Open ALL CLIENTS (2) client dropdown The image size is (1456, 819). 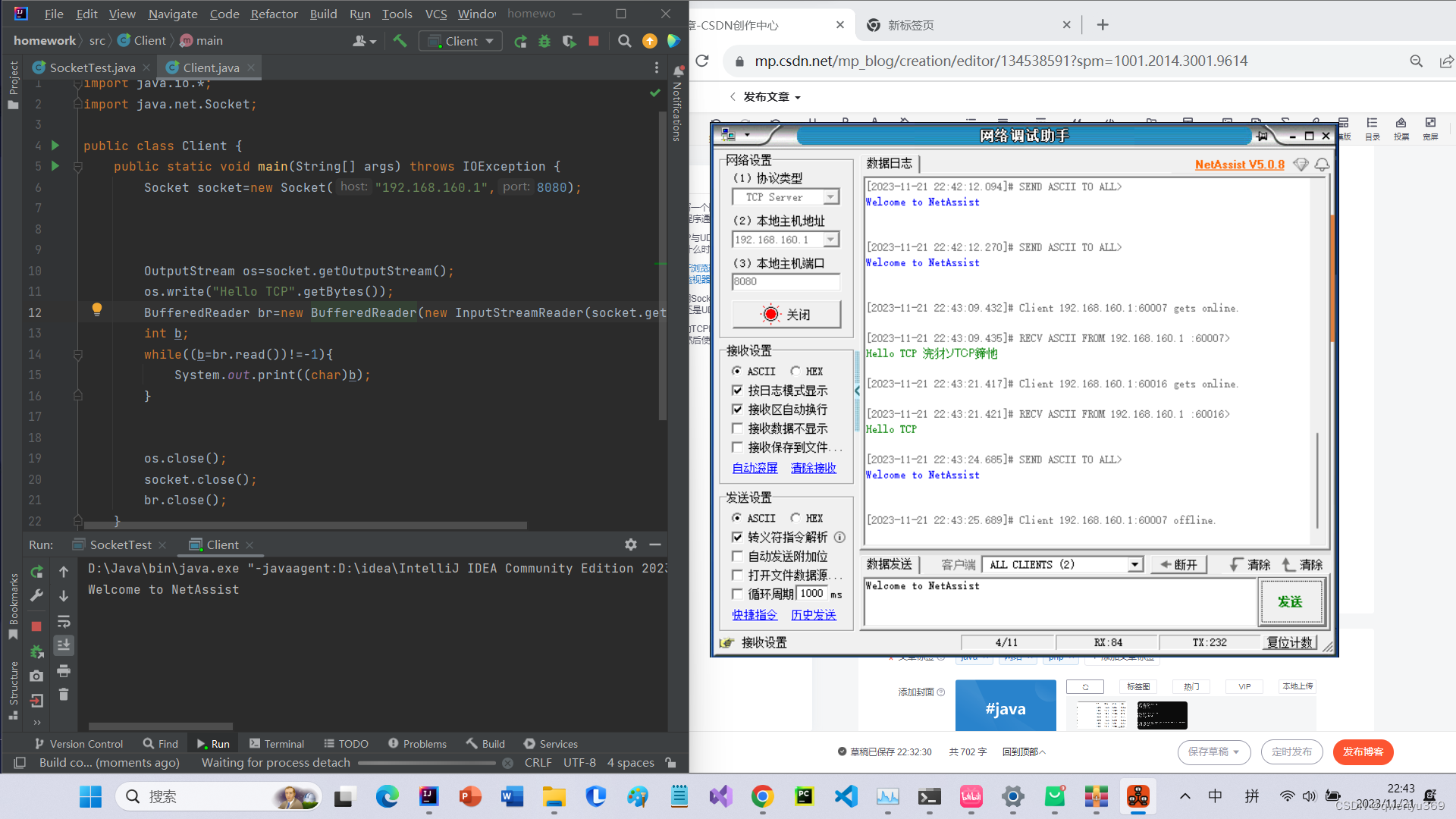point(1134,565)
